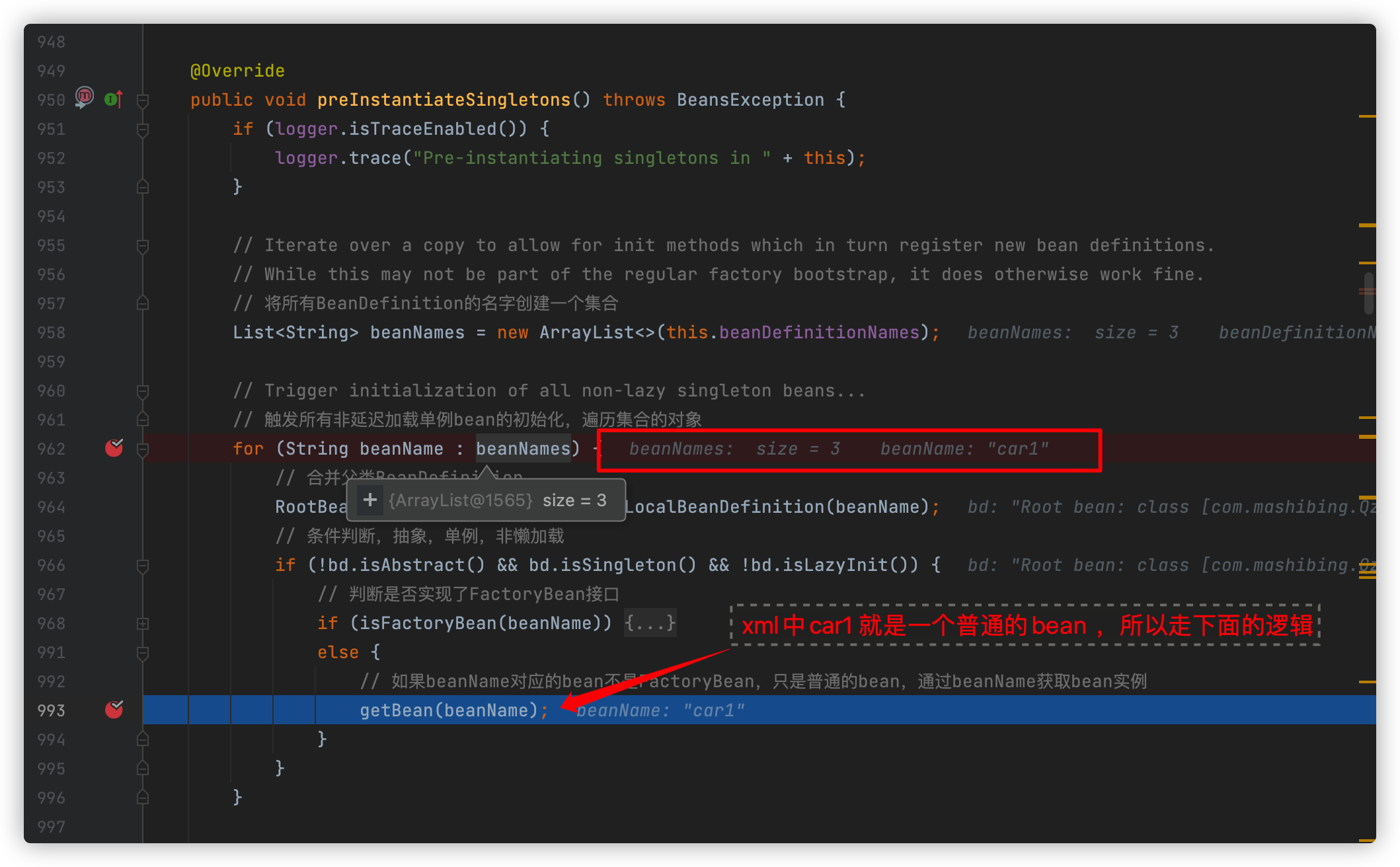Click the getBean(beanName) call on line 993
1400x867 pixels.
[x=449, y=710]
